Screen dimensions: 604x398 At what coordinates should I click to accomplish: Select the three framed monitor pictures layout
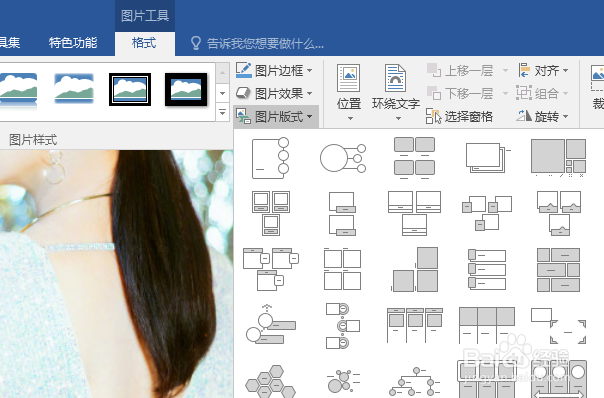pos(271,213)
